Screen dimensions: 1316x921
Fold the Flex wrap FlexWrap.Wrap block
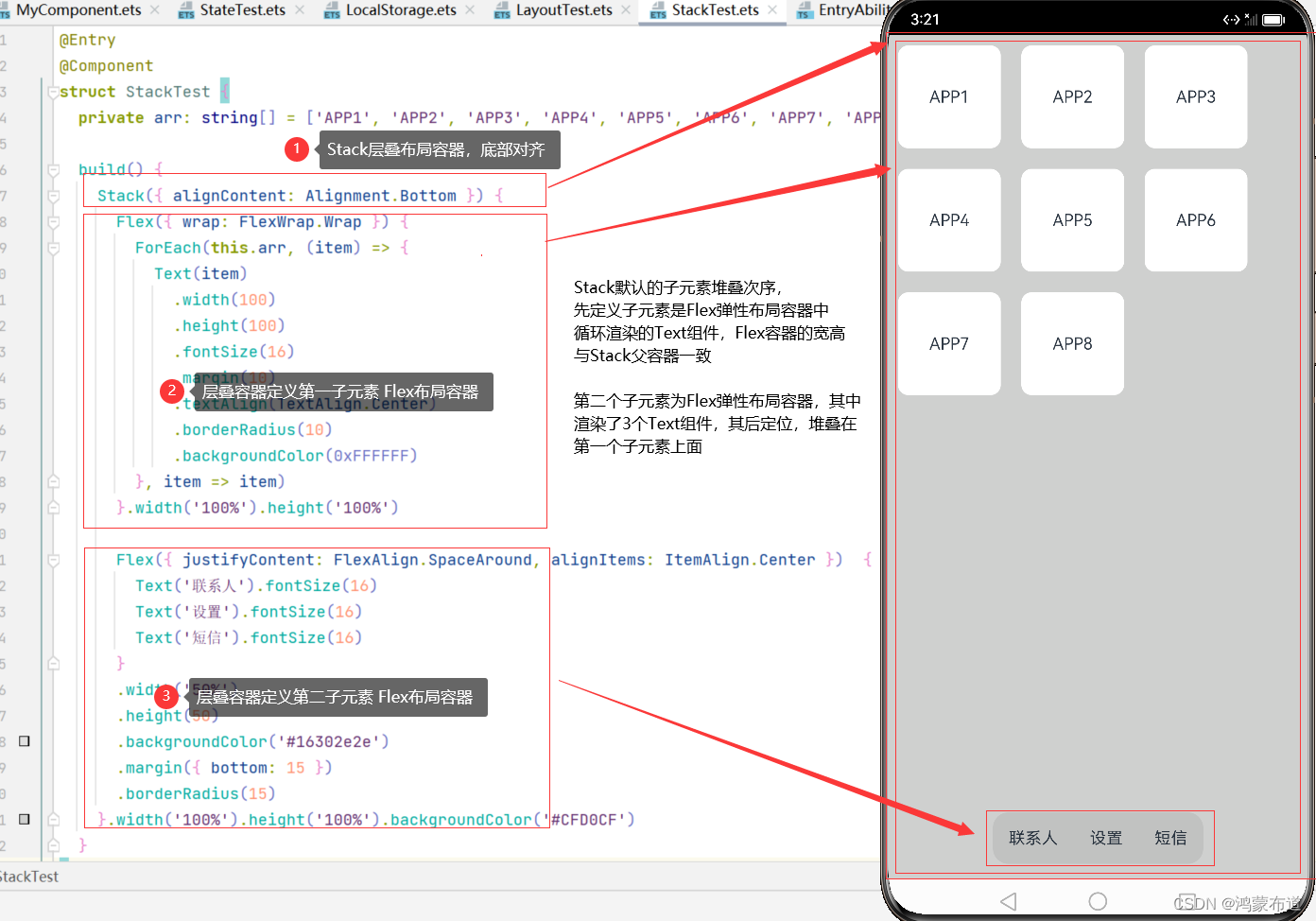(54, 222)
